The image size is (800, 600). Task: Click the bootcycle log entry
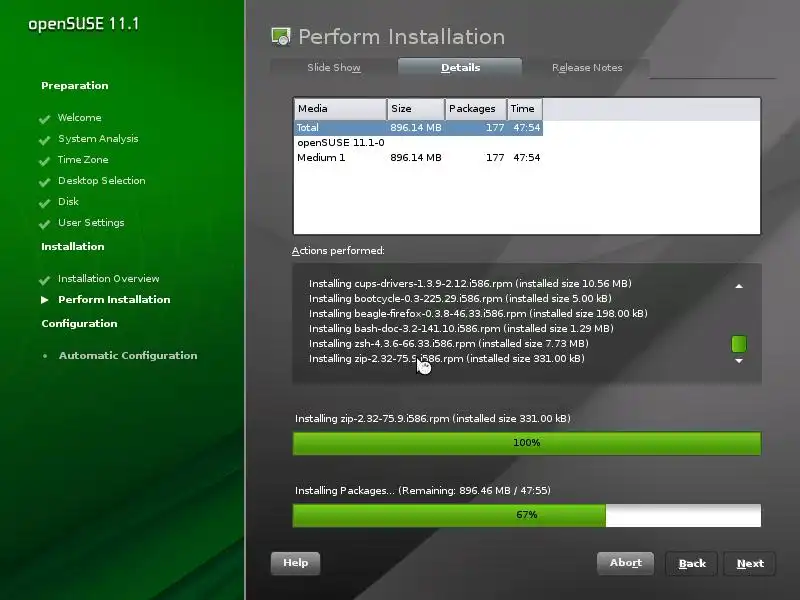tap(460, 298)
